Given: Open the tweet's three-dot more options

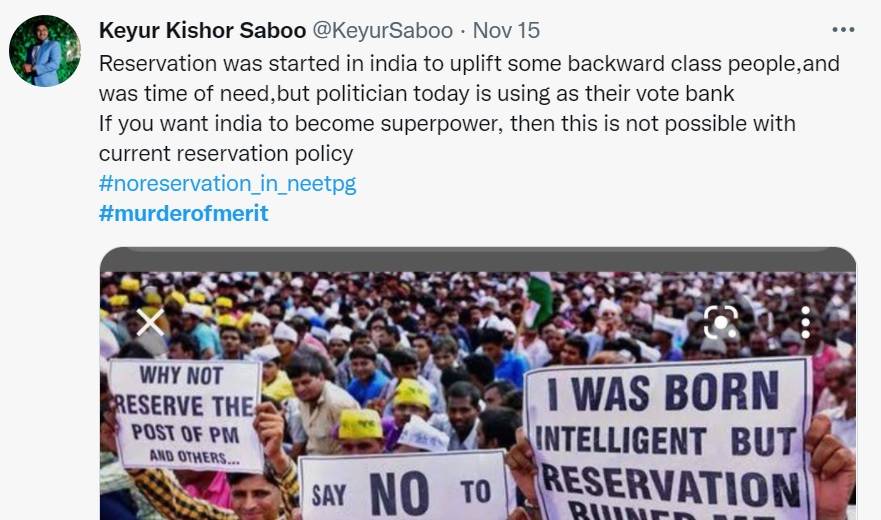Looking at the screenshot, I should 843,30.
